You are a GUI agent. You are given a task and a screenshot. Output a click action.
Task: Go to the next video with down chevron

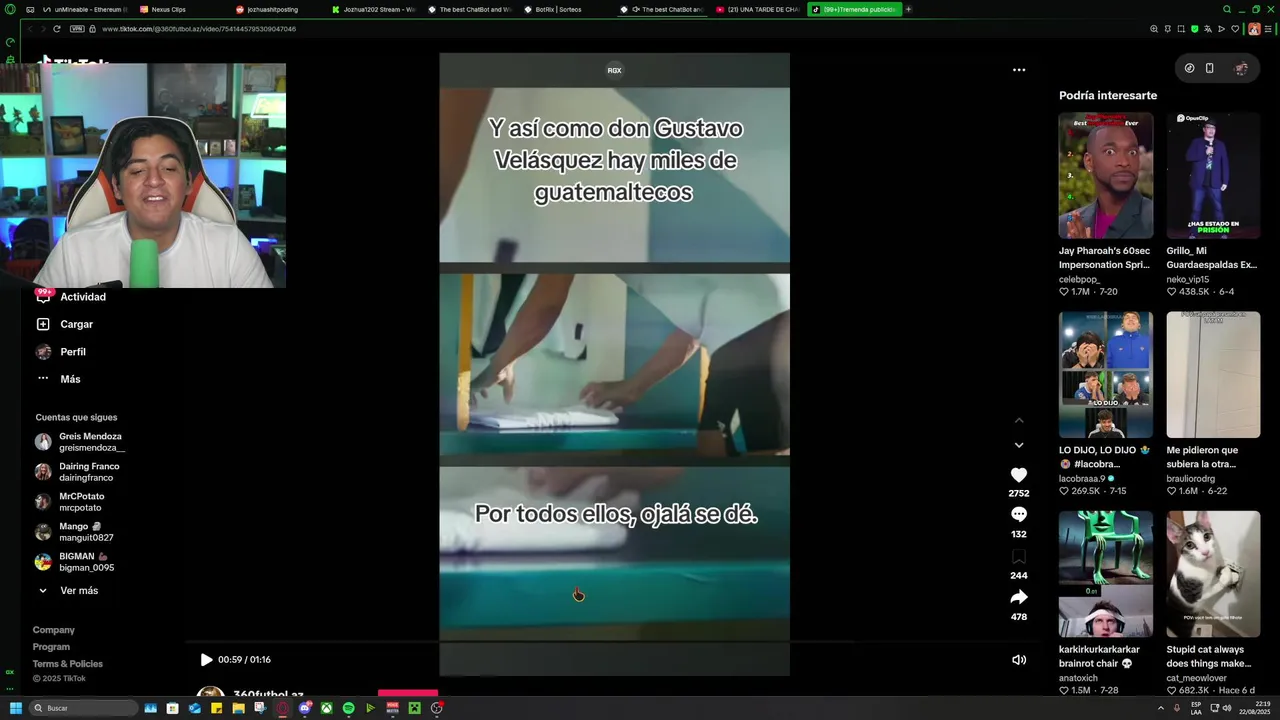pyautogui.click(x=1019, y=445)
